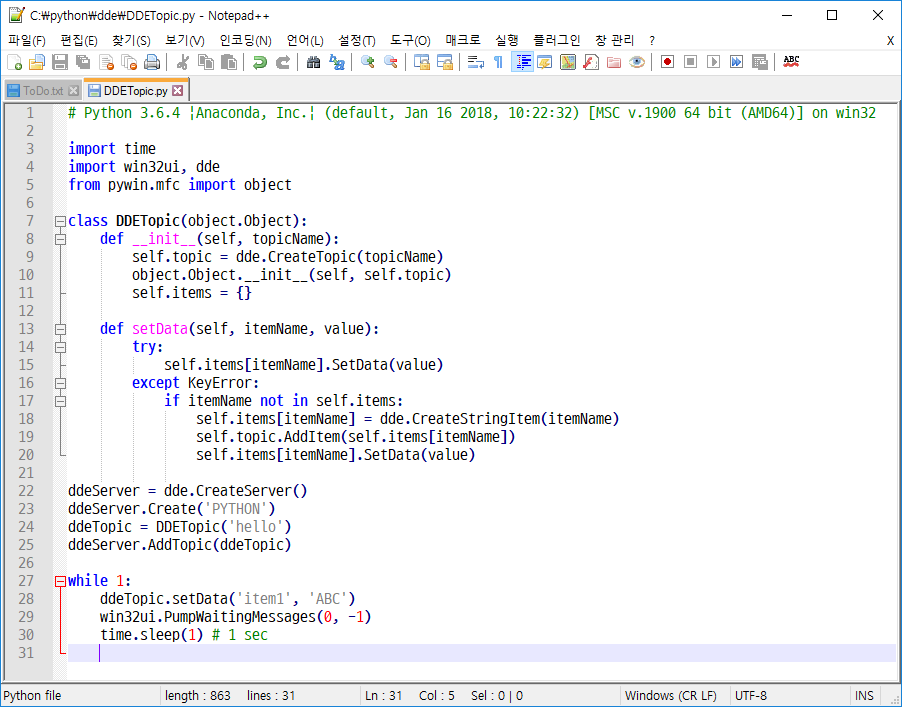Click the Print icon in toolbar
902x707 pixels.
151,62
